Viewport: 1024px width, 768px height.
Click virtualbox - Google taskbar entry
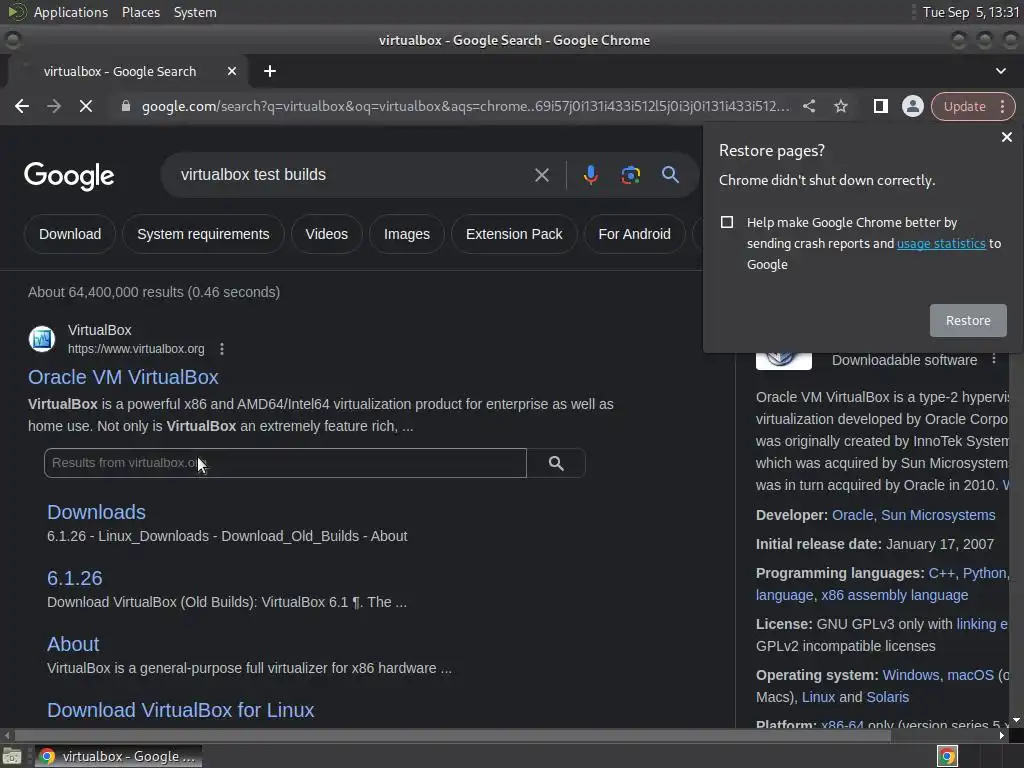[x=118, y=756]
